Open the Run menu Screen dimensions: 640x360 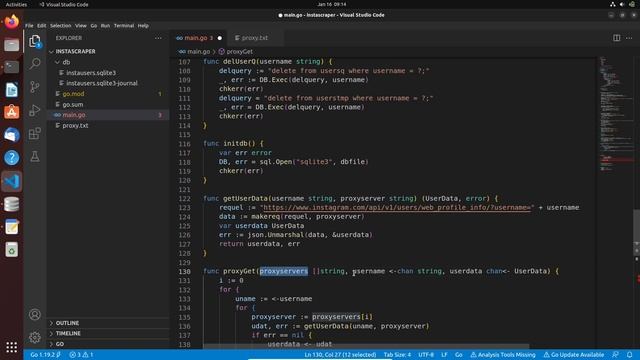105,26
